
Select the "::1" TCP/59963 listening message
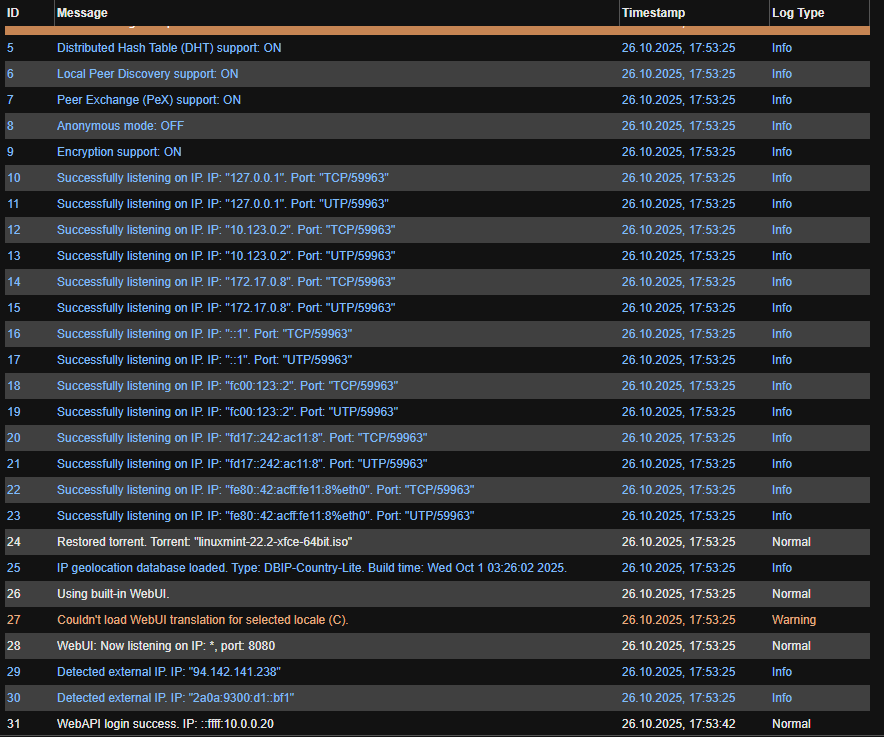click(205, 333)
